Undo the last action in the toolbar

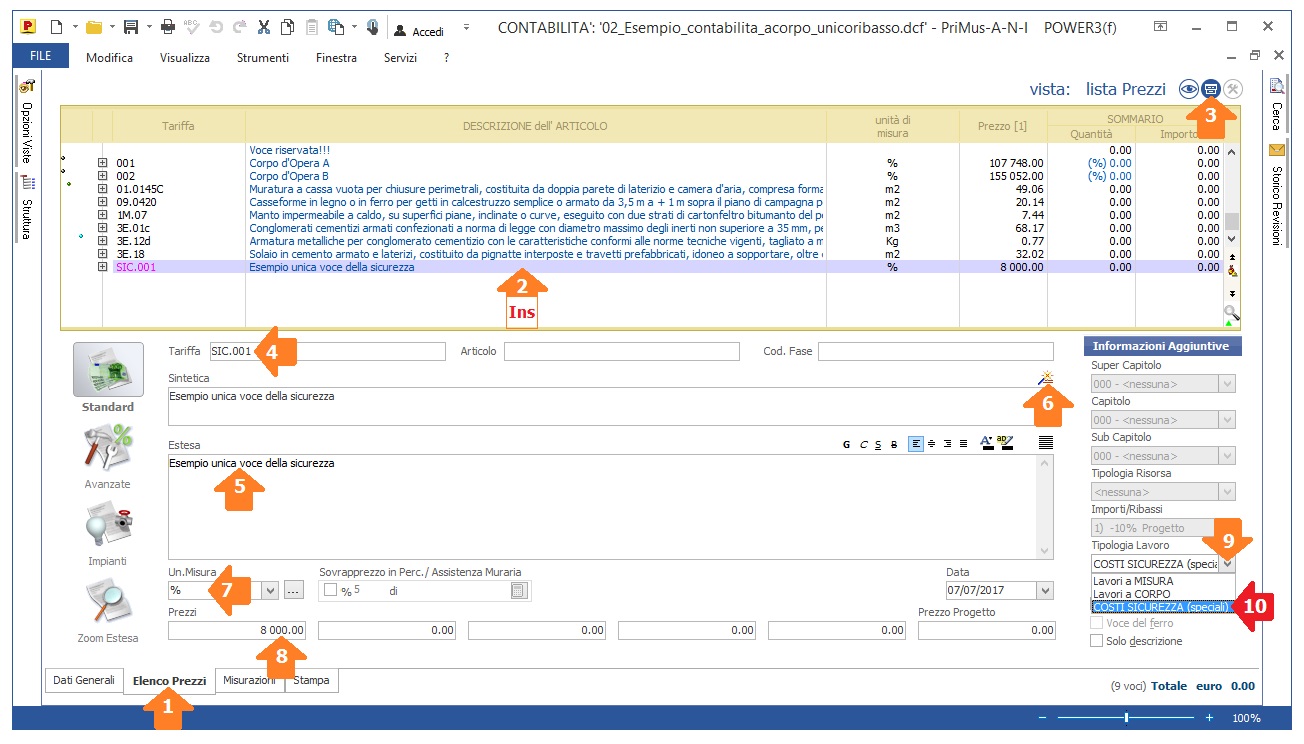pos(216,28)
